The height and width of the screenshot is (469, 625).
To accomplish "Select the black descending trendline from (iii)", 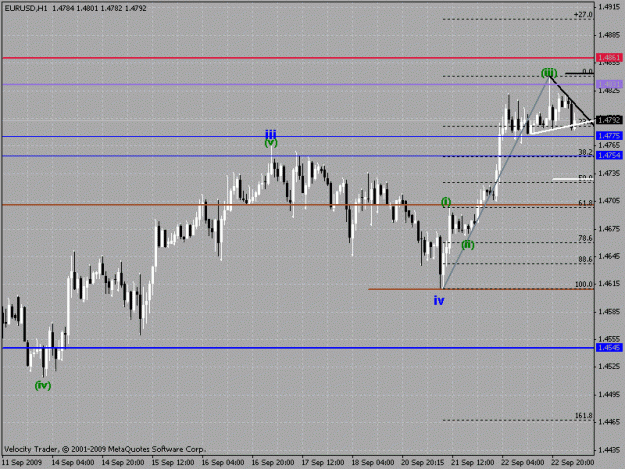I will 571,101.
